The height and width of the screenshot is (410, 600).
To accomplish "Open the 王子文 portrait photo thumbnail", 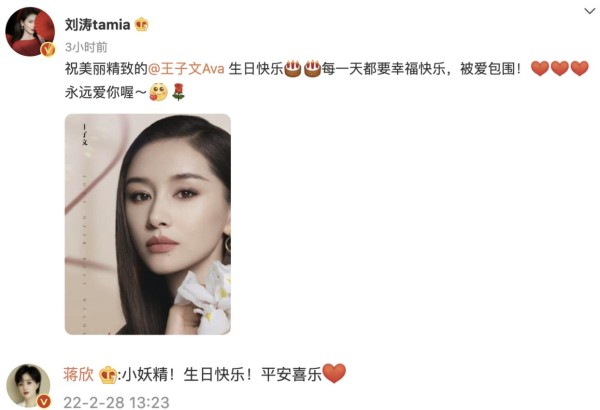I will pyautogui.click(x=148, y=224).
